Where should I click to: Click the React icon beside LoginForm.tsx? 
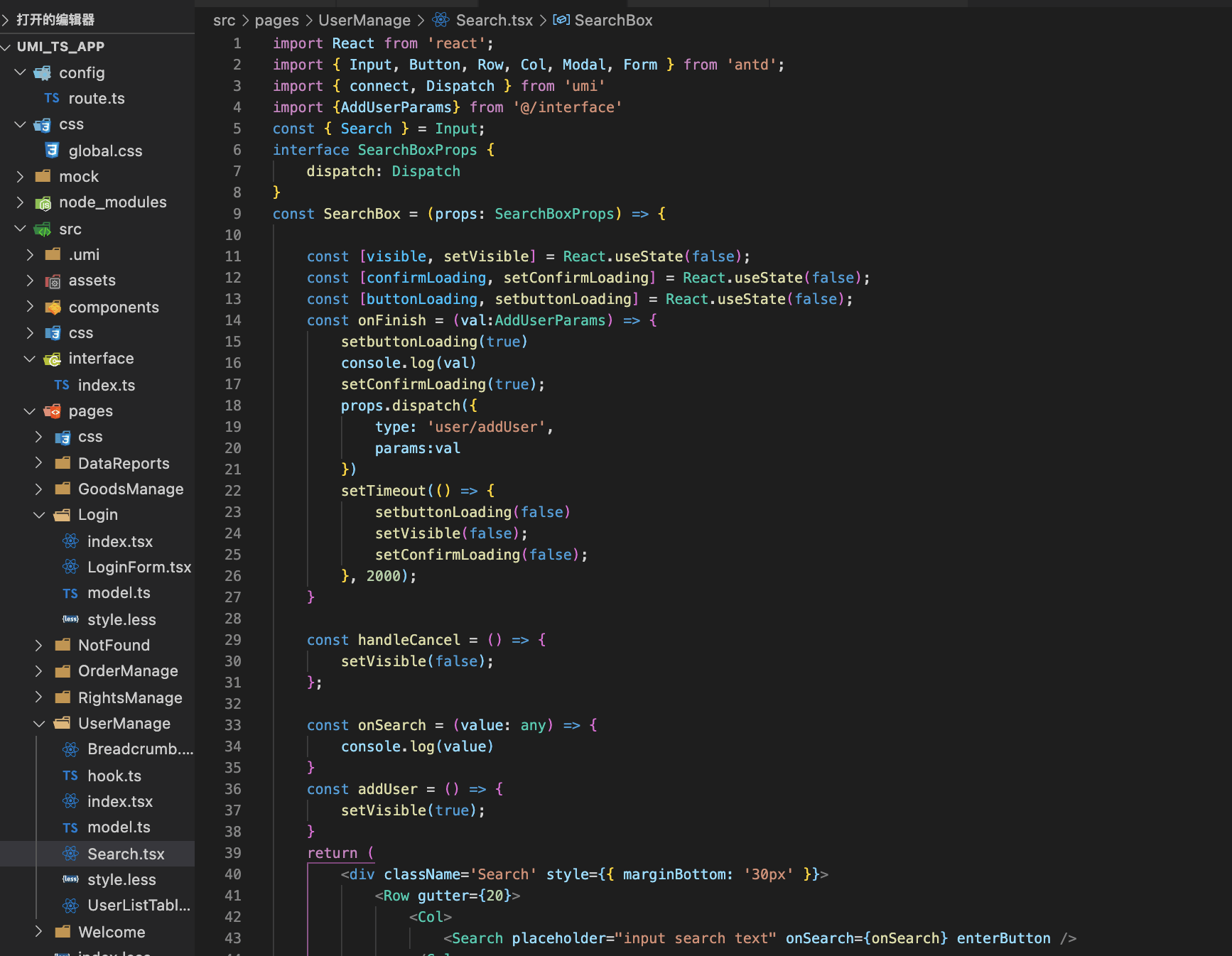click(71, 567)
